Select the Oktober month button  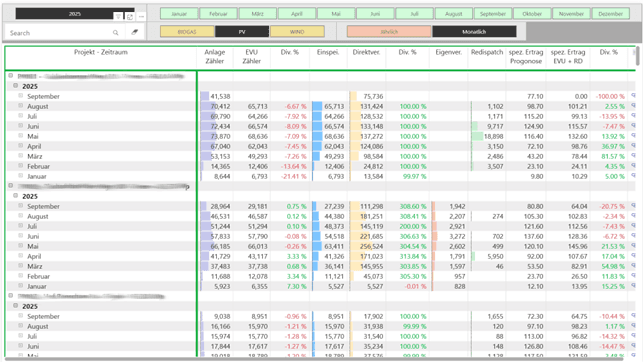[x=532, y=14]
